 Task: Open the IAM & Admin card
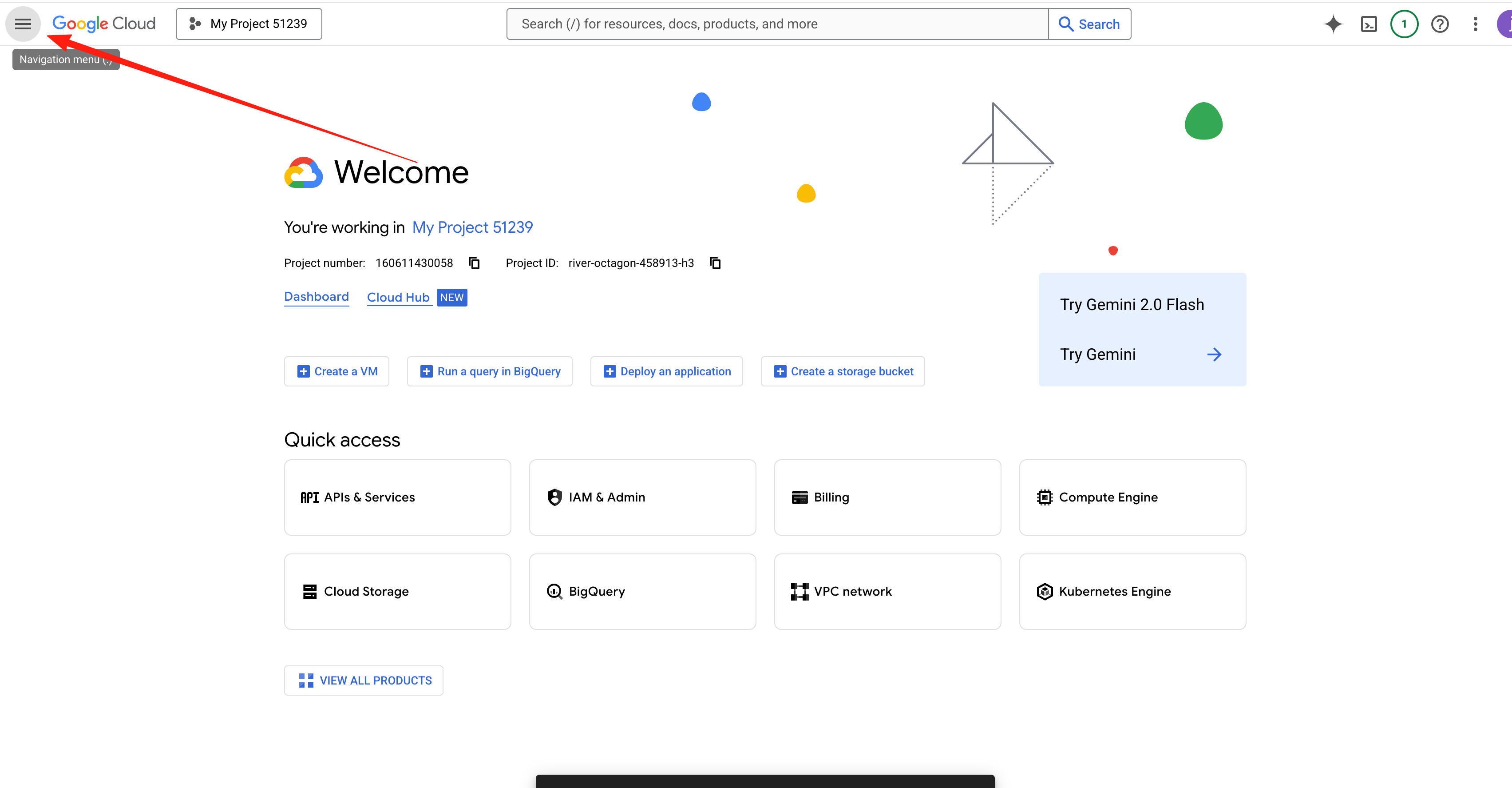point(642,497)
